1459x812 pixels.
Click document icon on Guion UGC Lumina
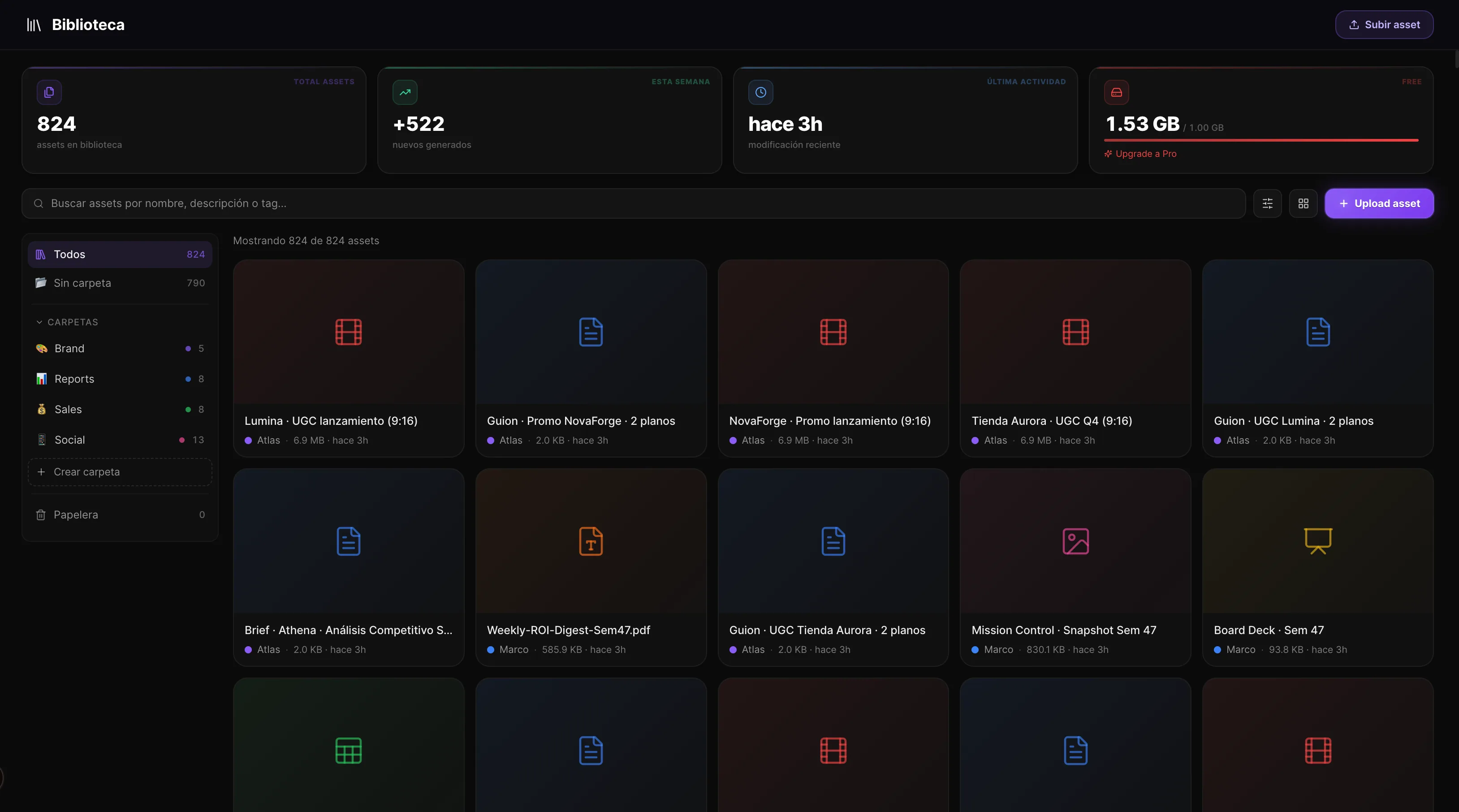point(1318,332)
